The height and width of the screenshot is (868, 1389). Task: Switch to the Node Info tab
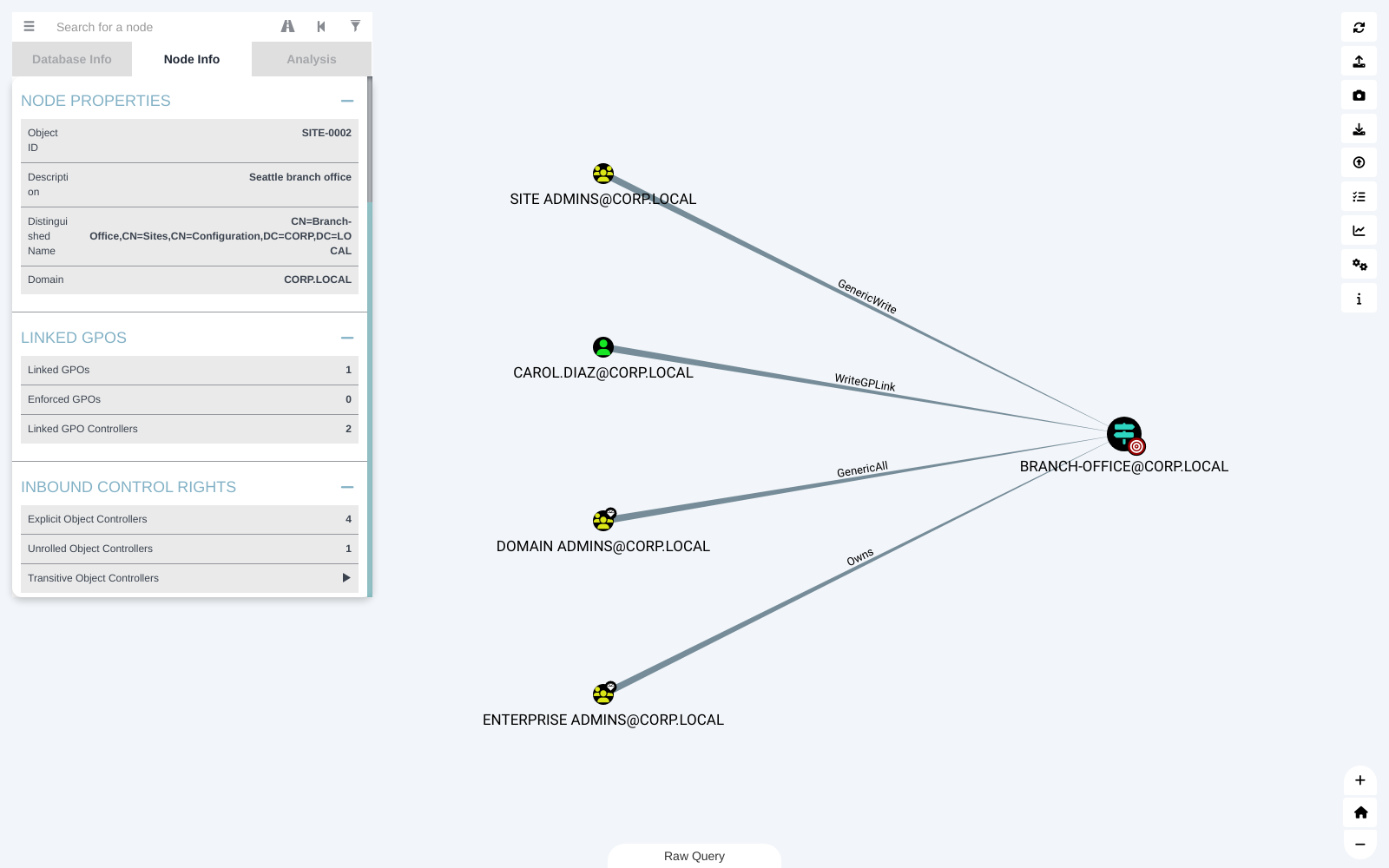click(192, 59)
